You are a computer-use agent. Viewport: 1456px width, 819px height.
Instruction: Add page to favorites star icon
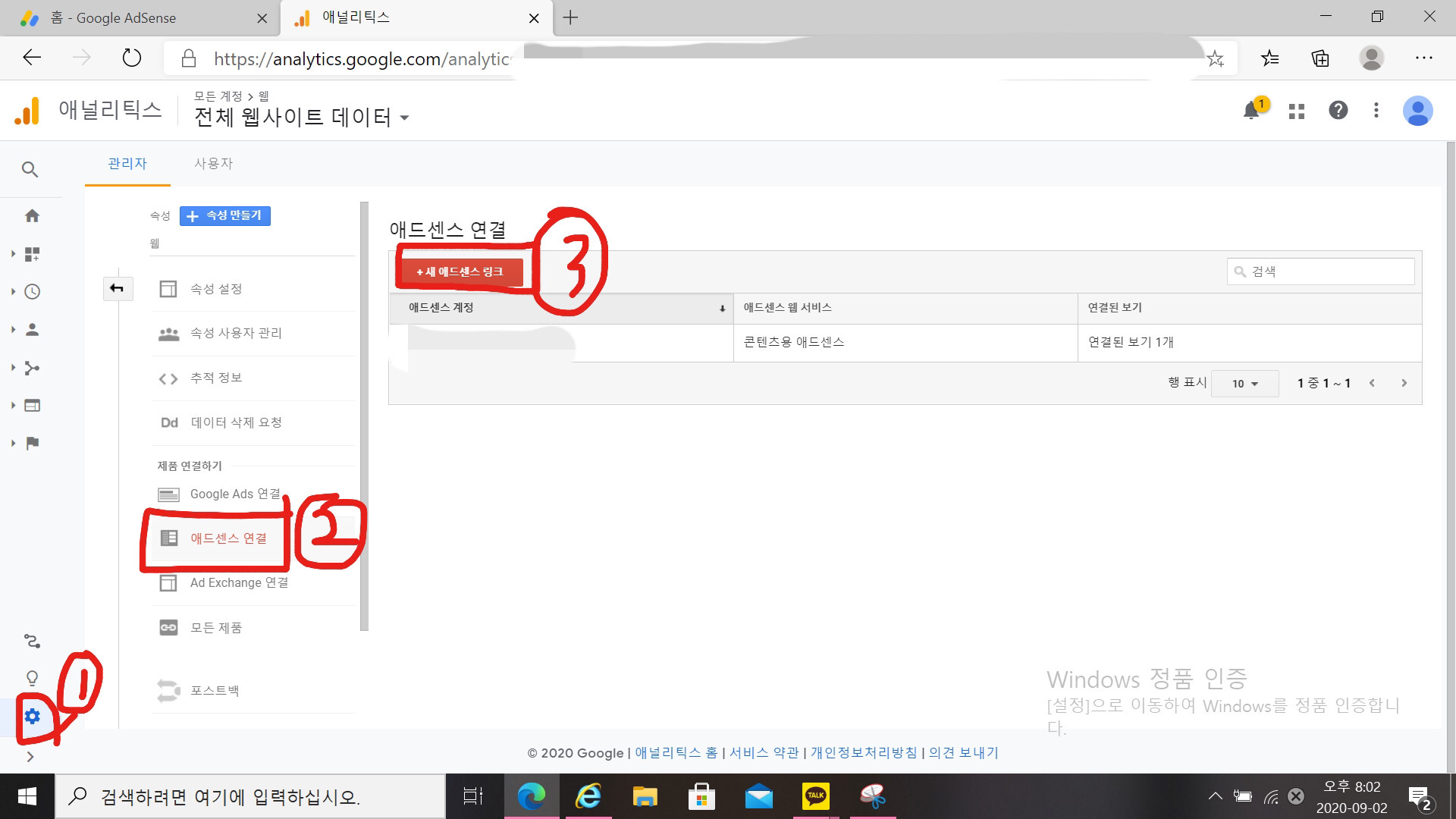[x=1216, y=58]
